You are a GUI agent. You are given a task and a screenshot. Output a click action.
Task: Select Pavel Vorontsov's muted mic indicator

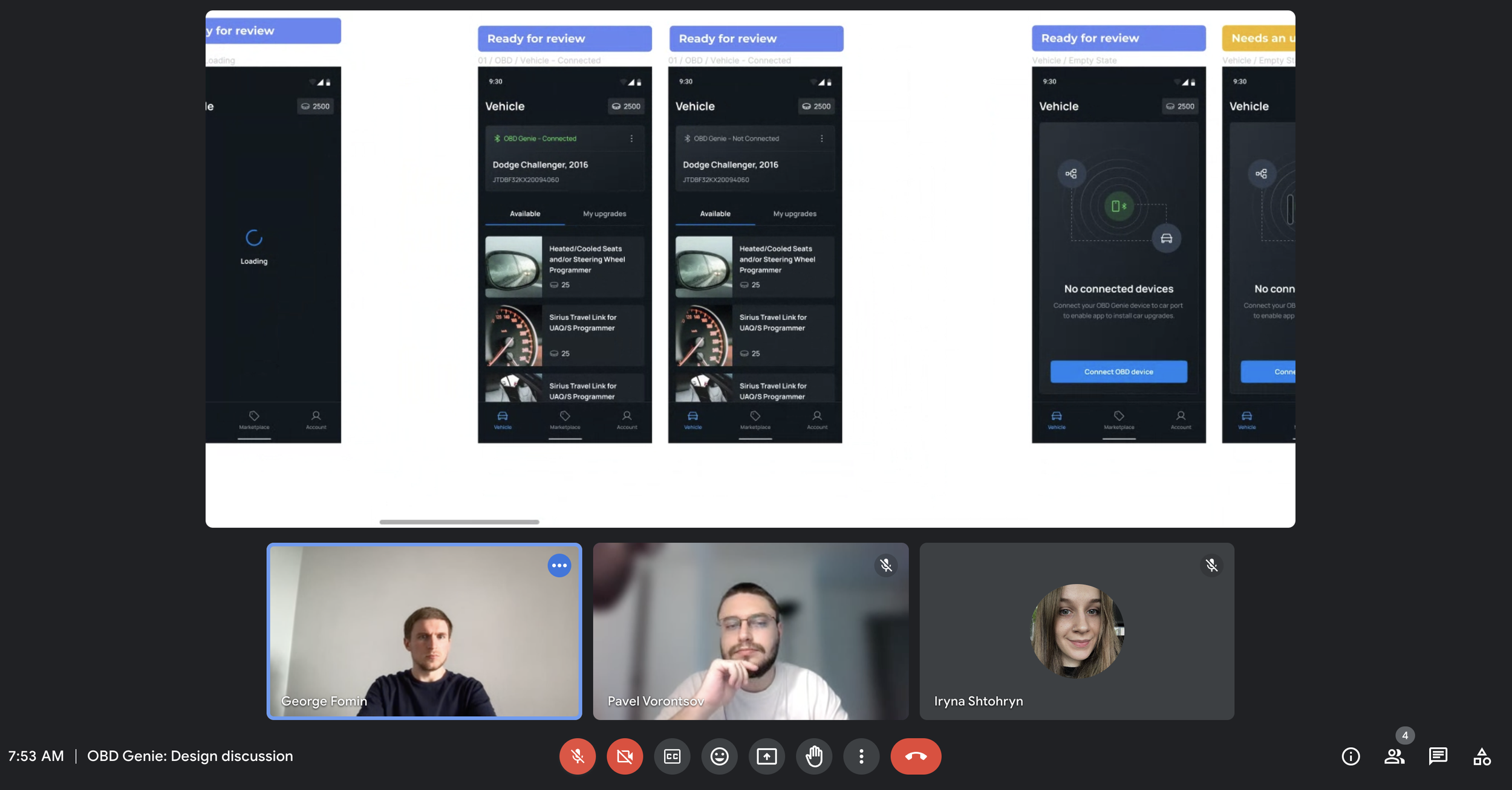886,566
